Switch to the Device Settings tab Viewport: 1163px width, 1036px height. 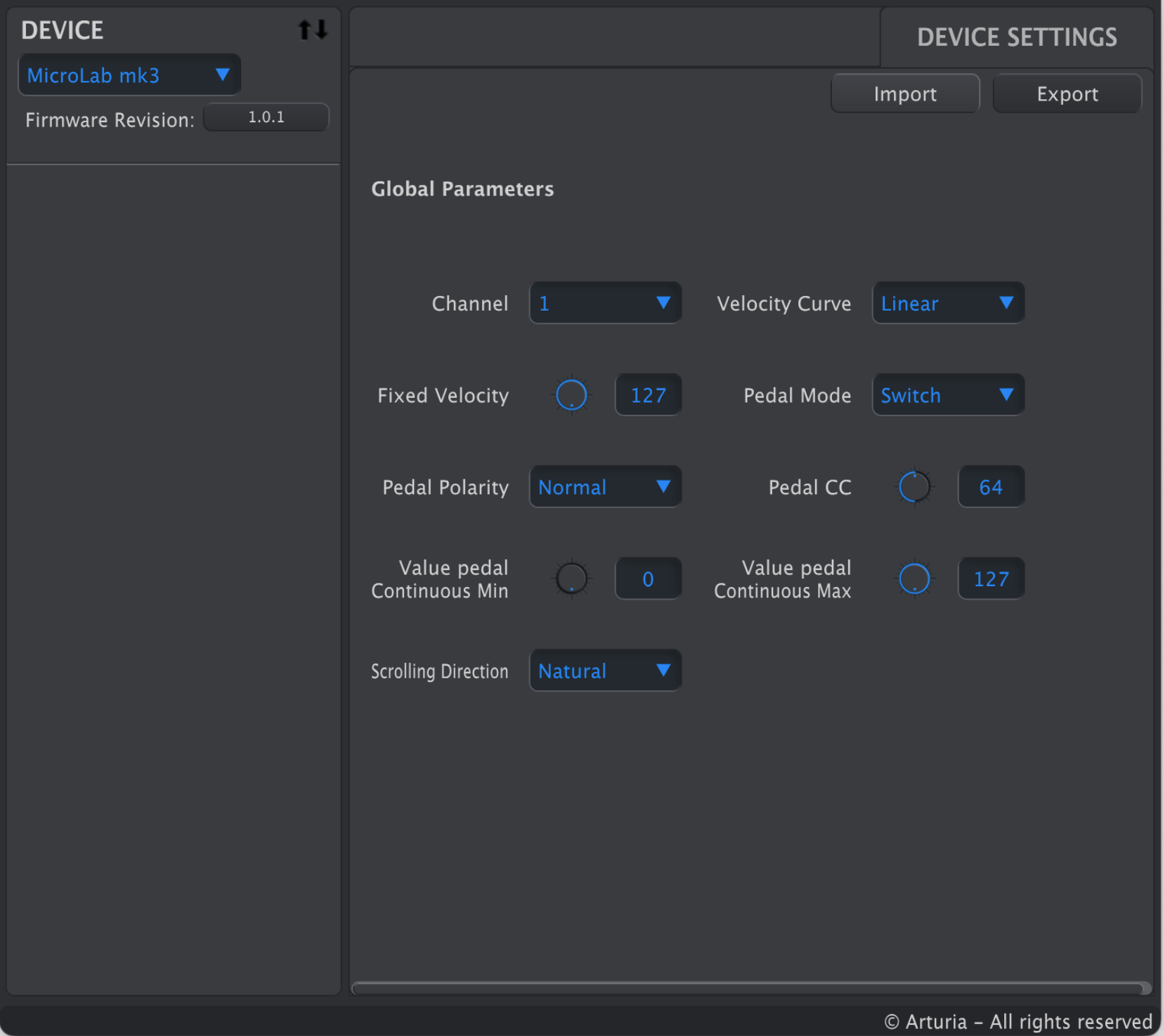[1016, 37]
